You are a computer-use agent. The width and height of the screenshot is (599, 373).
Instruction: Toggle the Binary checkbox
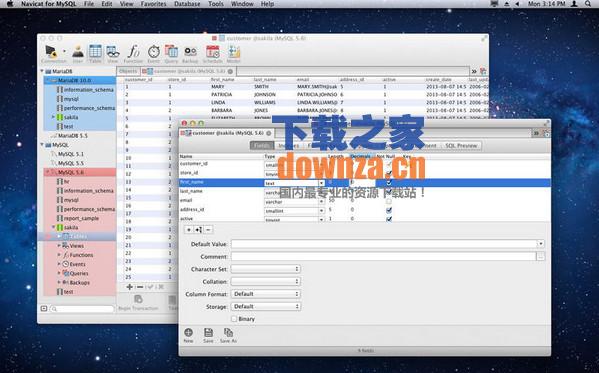pyautogui.click(x=234, y=319)
